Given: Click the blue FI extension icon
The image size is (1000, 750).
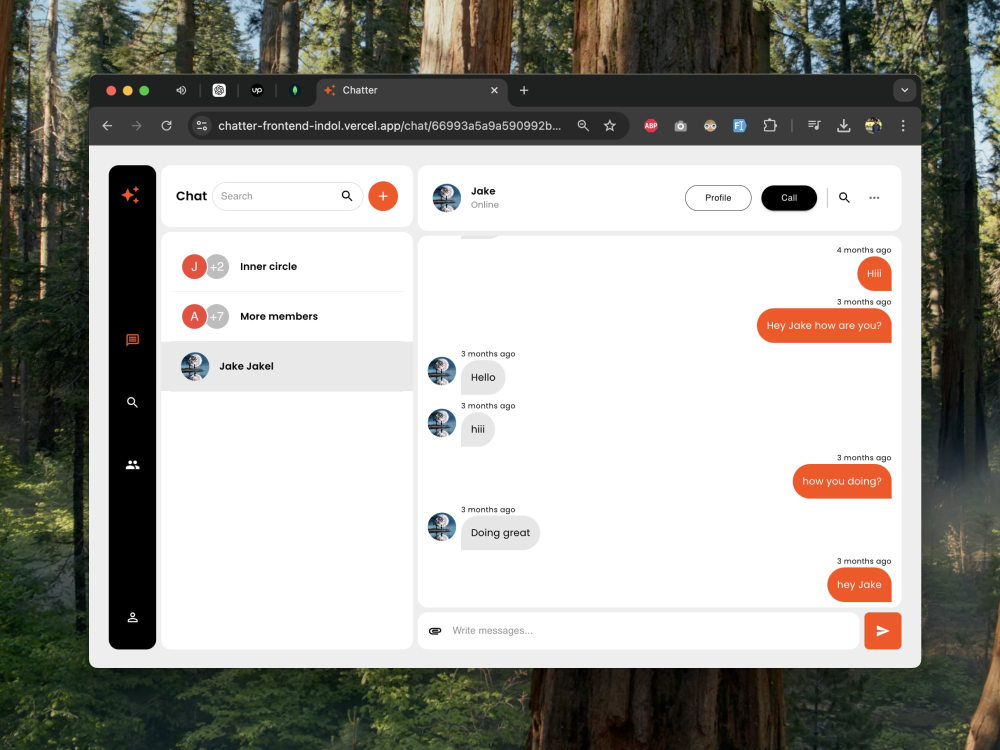Looking at the screenshot, I should tap(739, 126).
